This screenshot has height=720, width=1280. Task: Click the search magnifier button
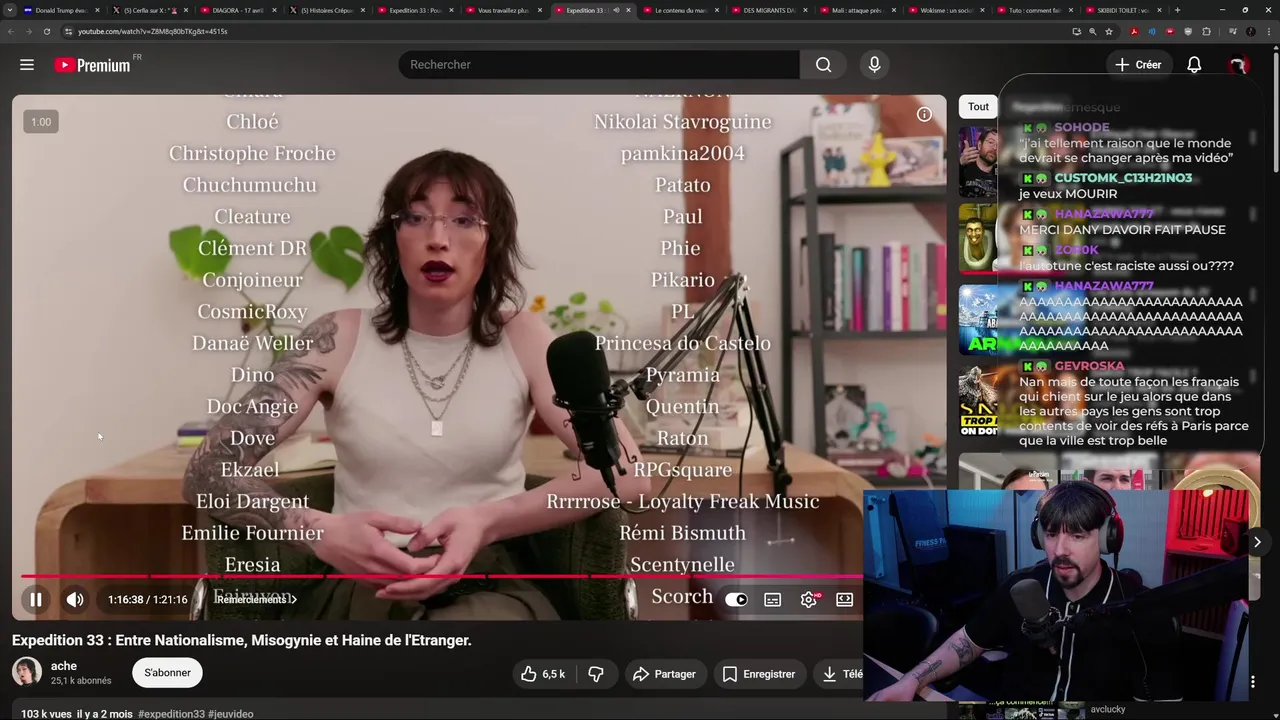tap(823, 65)
